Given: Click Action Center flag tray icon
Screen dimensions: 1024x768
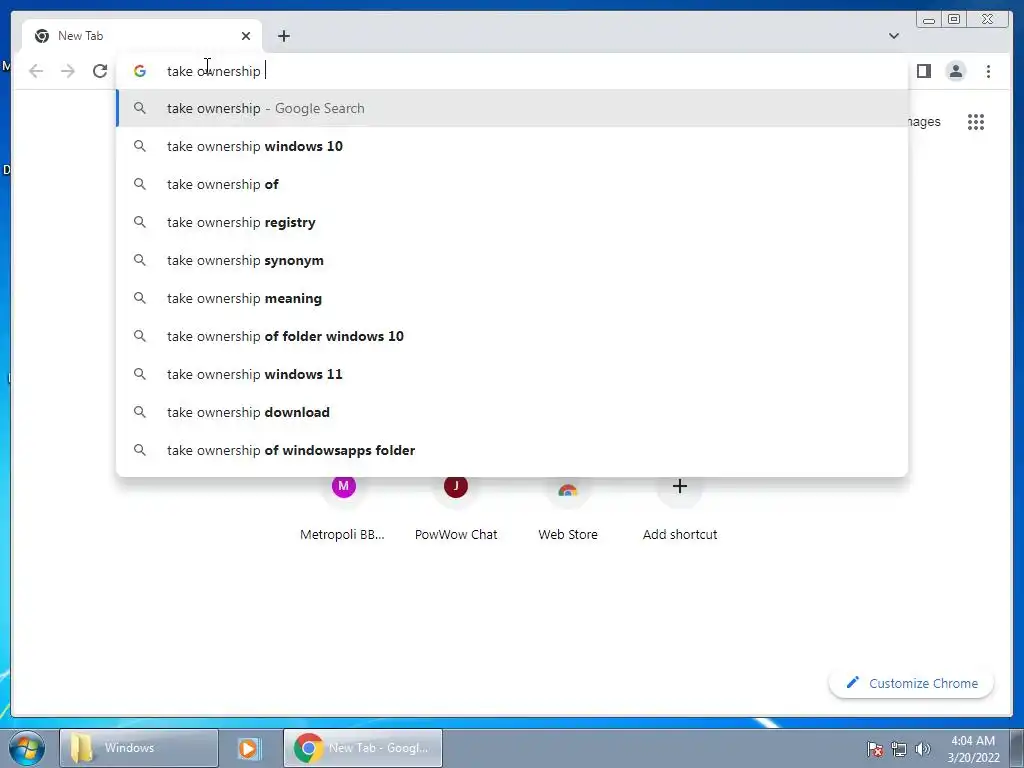Looking at the screenshot, I should point(875,749).
